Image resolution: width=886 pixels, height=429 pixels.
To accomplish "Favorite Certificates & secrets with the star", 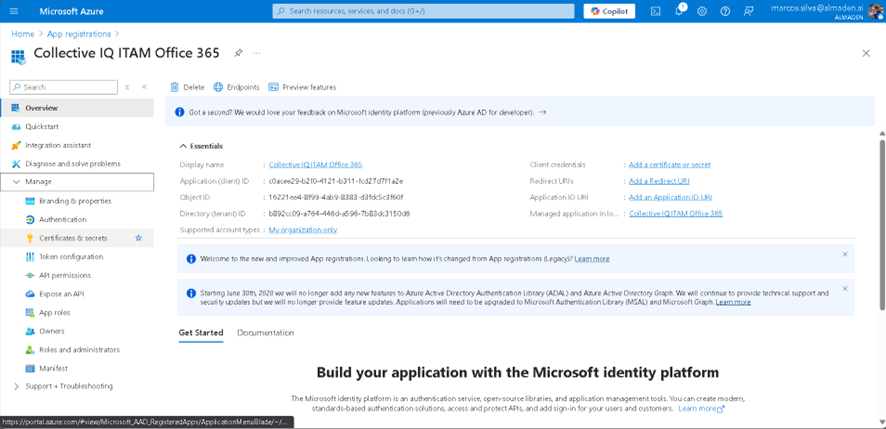I will point(138,239).
